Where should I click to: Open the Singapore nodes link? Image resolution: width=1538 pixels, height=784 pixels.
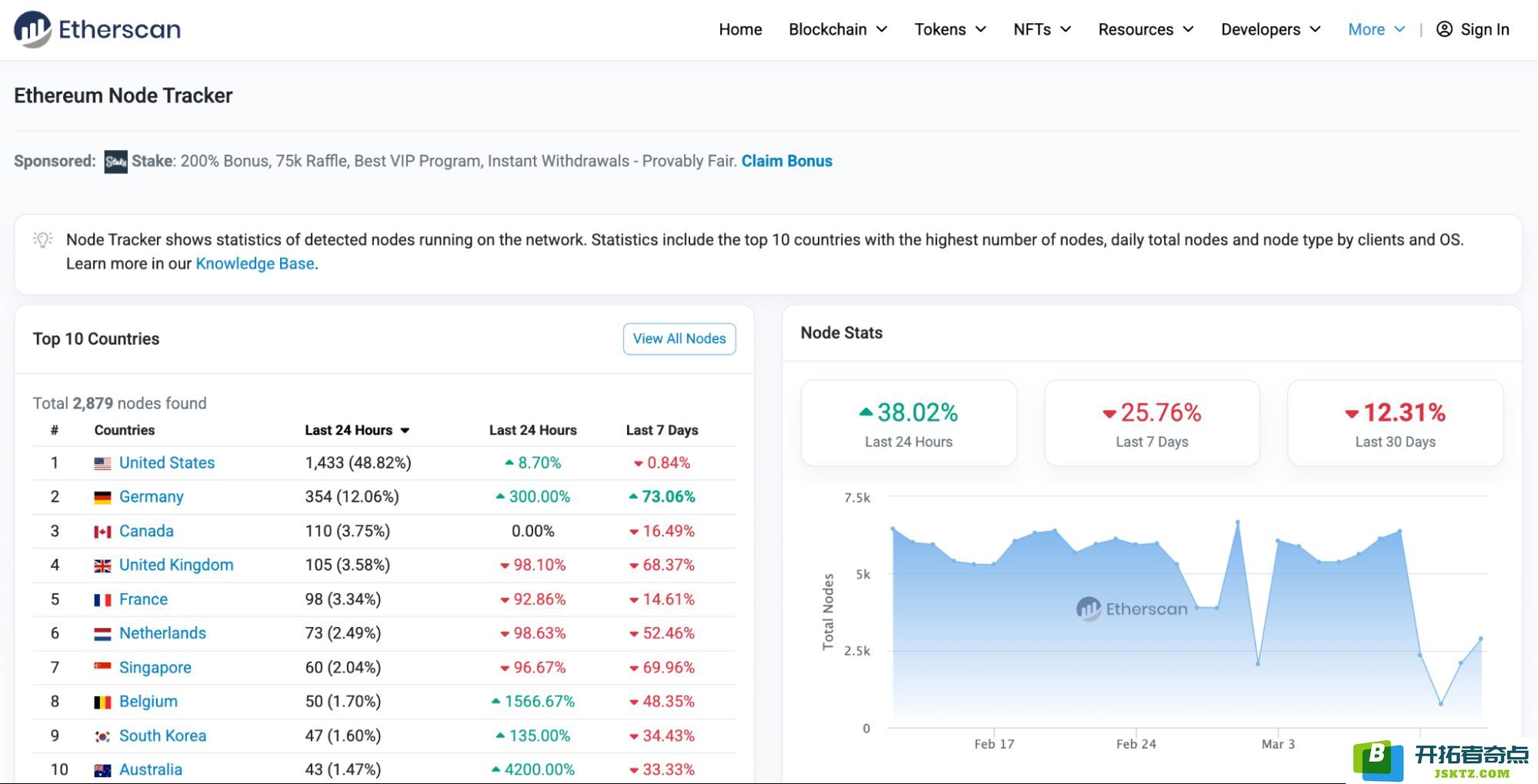click(155, 667)
